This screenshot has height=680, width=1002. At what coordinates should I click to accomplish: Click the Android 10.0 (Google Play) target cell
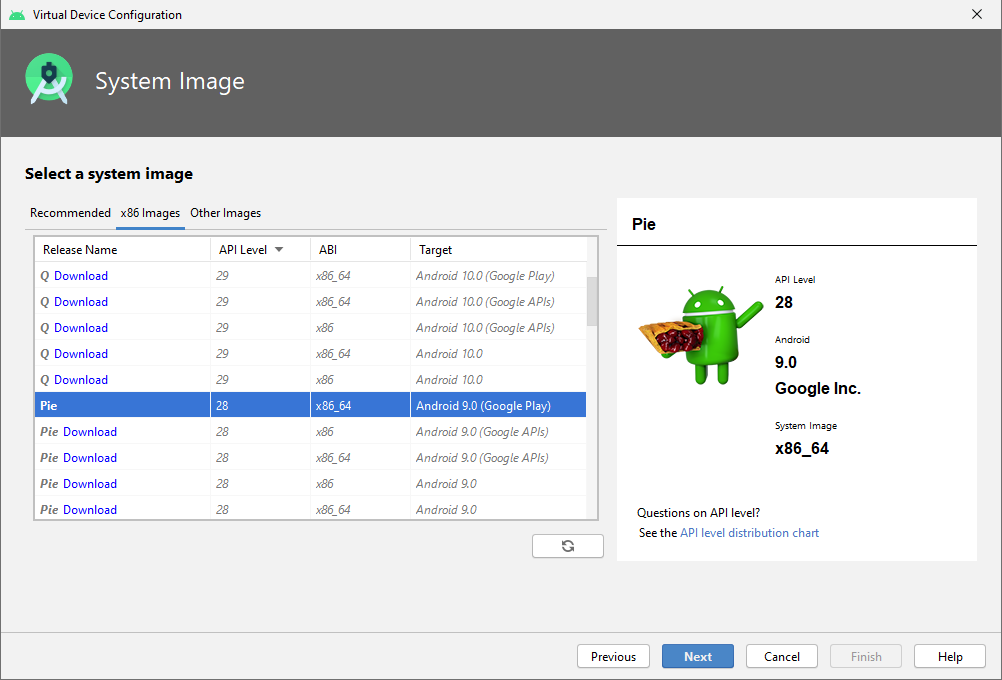click(x=498, y=275)
